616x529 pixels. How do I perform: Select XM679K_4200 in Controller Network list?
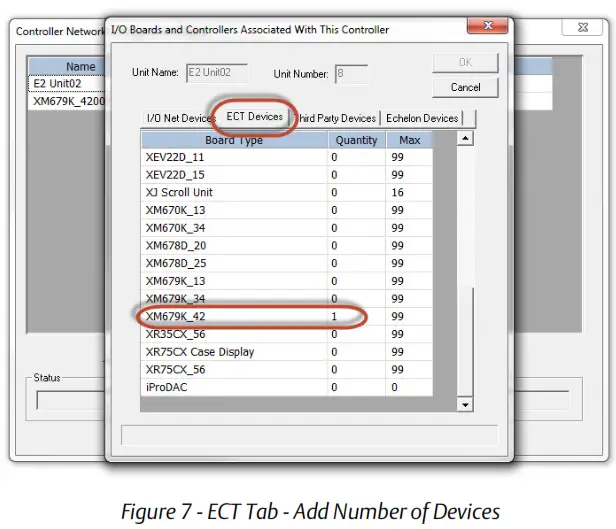point(67,101)
